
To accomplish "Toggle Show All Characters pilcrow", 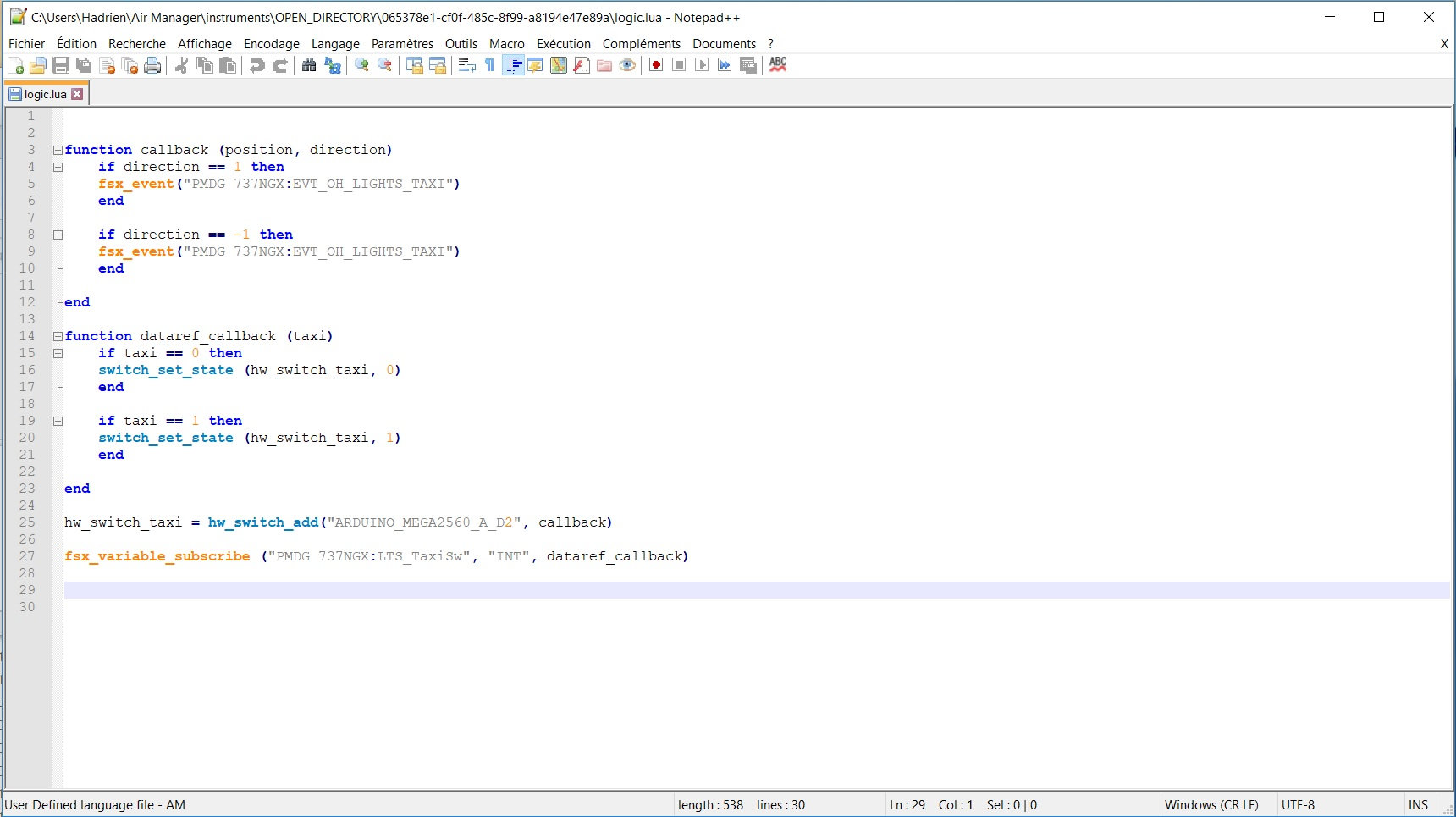I will click(489, 65).
